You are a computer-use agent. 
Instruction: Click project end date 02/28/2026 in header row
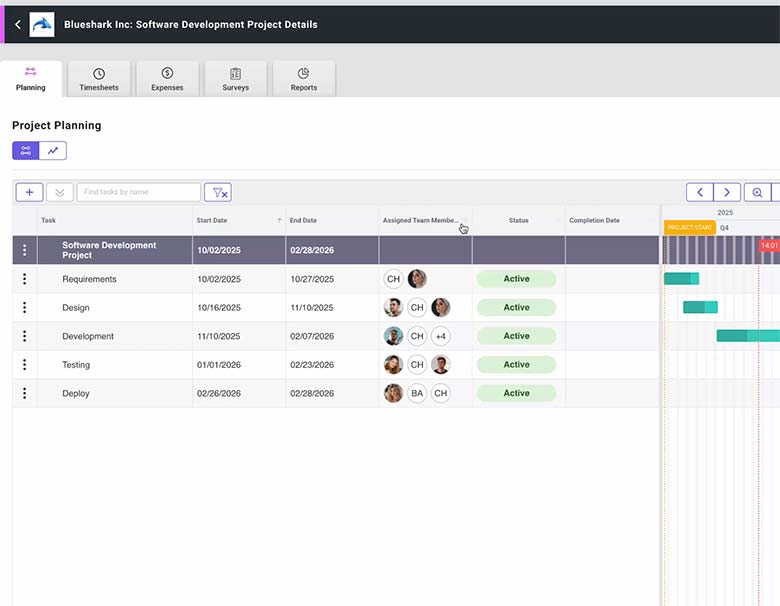[312, 250]
